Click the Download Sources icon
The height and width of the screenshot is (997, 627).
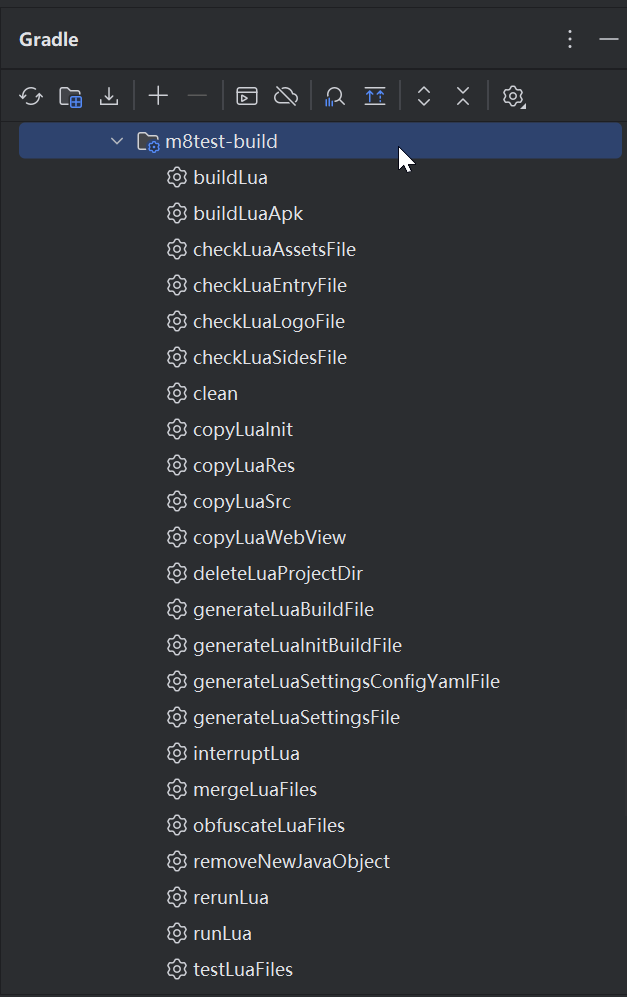[109, 96]
